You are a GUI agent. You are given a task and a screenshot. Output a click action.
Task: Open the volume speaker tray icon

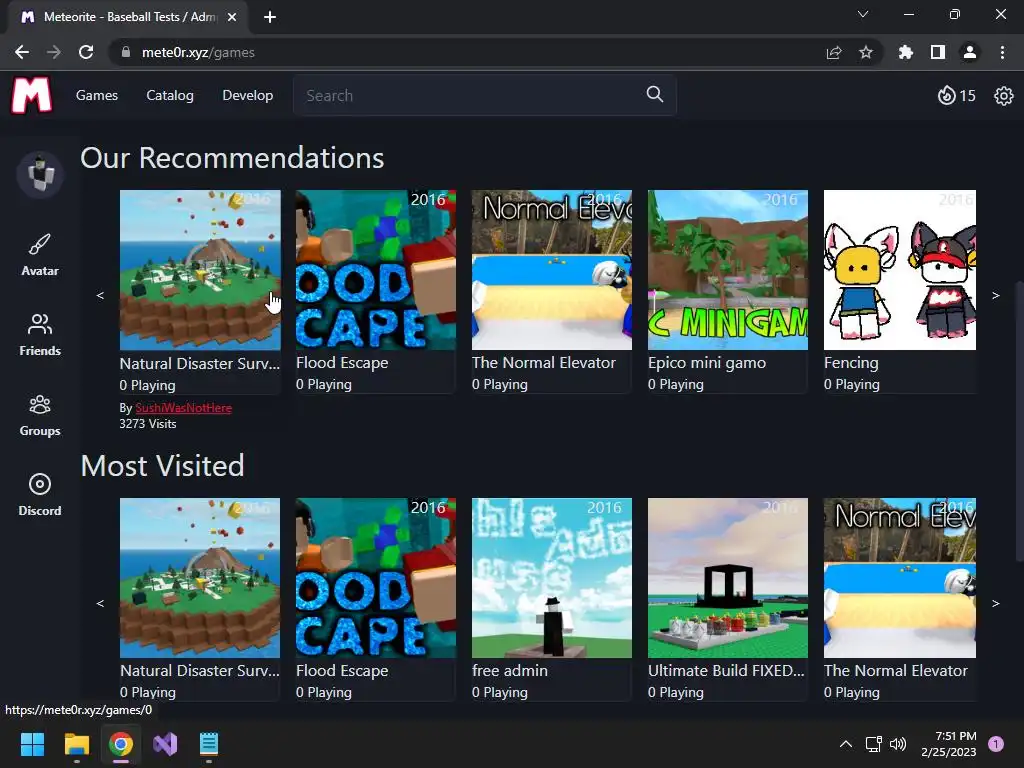coord(898,744)
